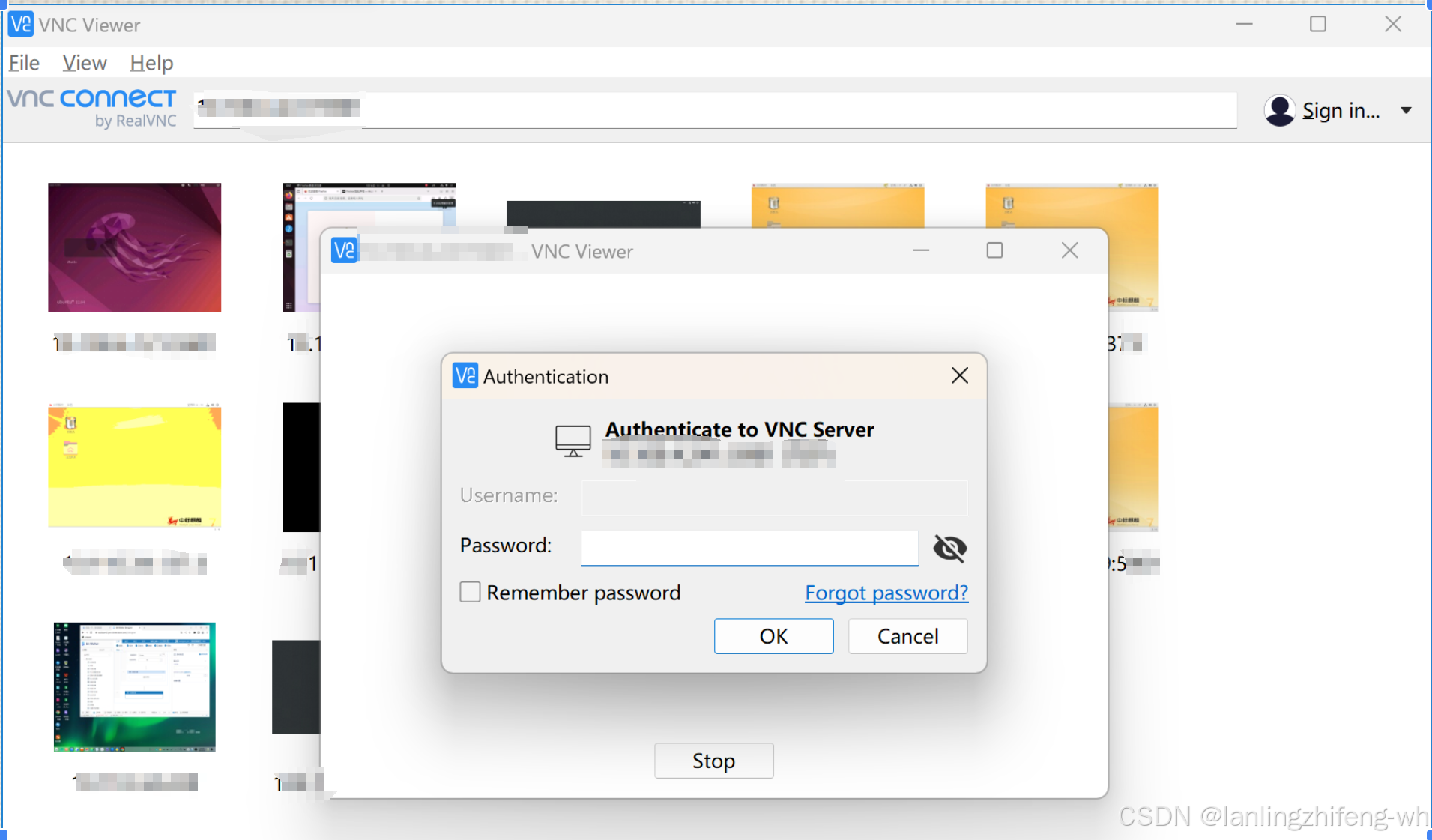Click the monitor icon in Authentication dialog
This screenshot has width=1432, height=840.
pyautogui.click(x=573, y=441)
